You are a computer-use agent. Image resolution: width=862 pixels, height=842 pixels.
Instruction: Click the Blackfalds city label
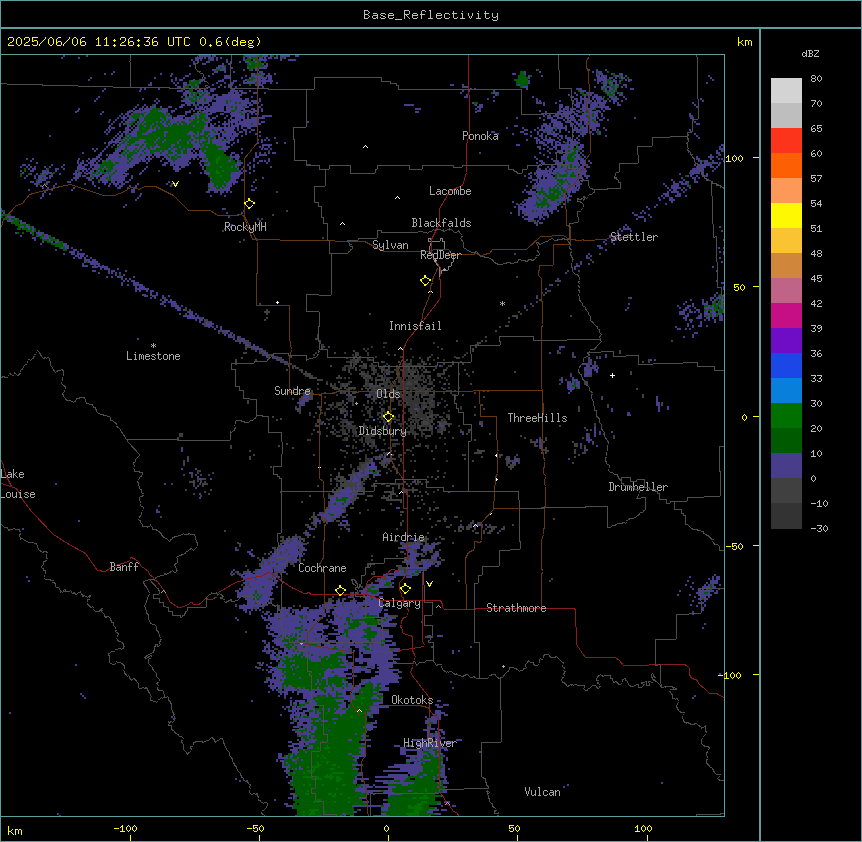pyautogui.click(x=441, y=223)
